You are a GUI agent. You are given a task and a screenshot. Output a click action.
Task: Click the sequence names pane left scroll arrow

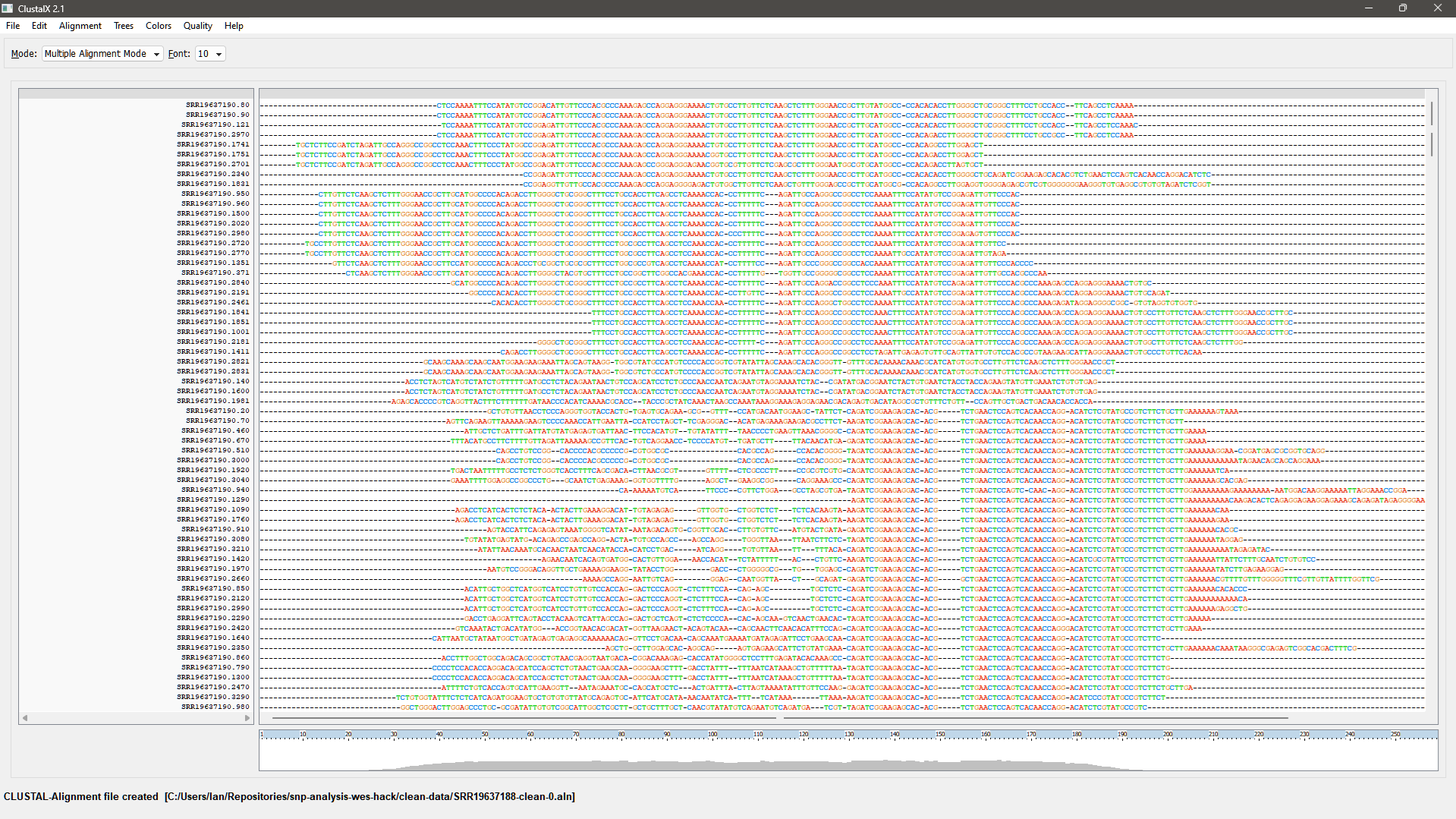point(25,717)
